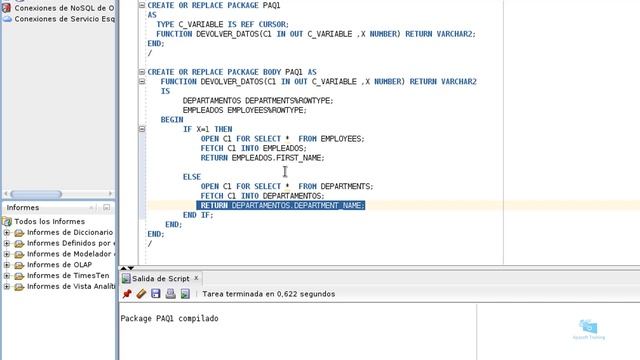Click the line RETURN EMPLEADOS.FIRST_NAME;
Viewport: 640px width, 360px height.
tap(262, 158)
